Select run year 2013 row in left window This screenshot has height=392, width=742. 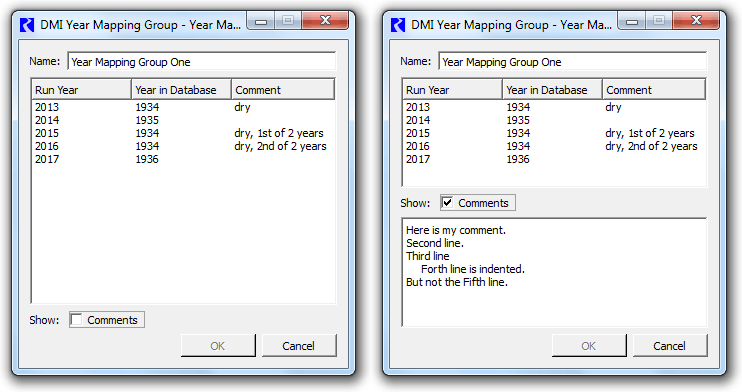pos(183,107)
